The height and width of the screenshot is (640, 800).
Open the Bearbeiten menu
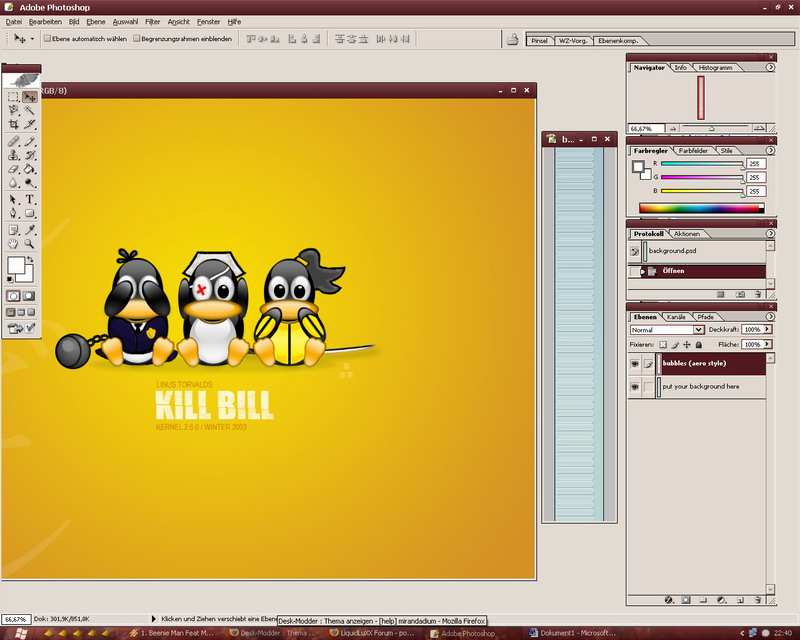pos(45,22)
